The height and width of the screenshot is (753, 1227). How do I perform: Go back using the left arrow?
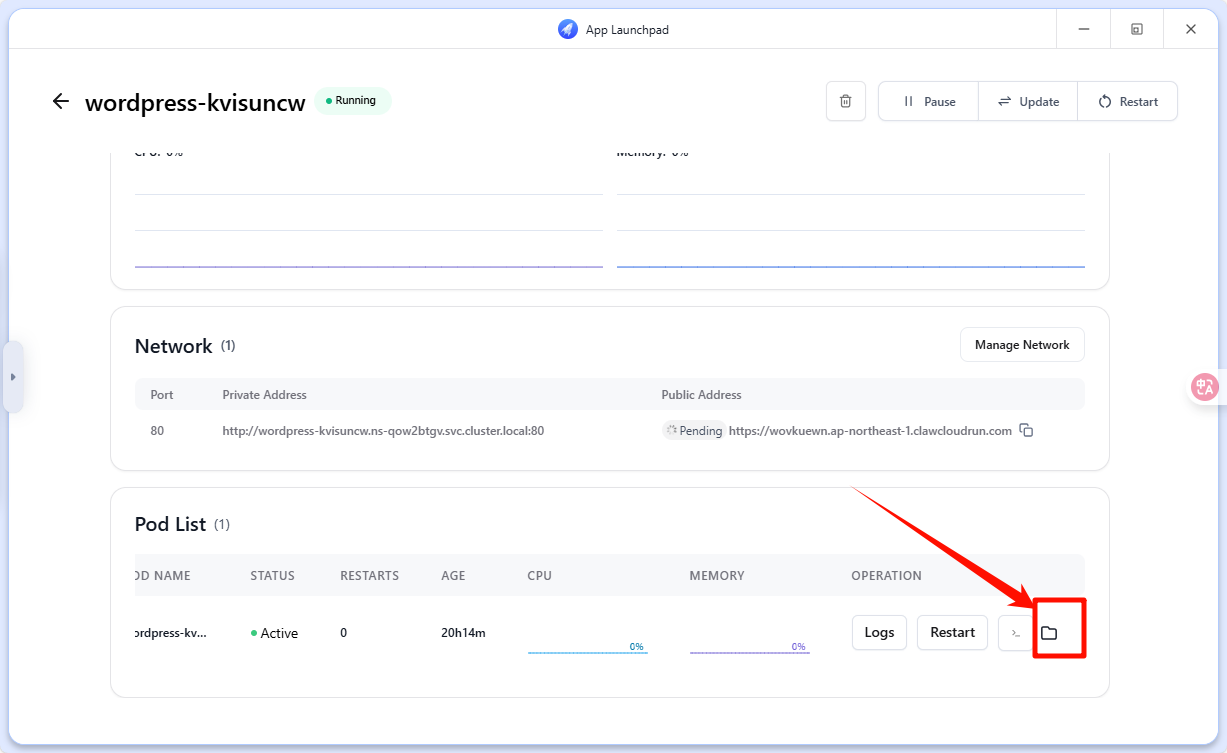click(61, 101)
